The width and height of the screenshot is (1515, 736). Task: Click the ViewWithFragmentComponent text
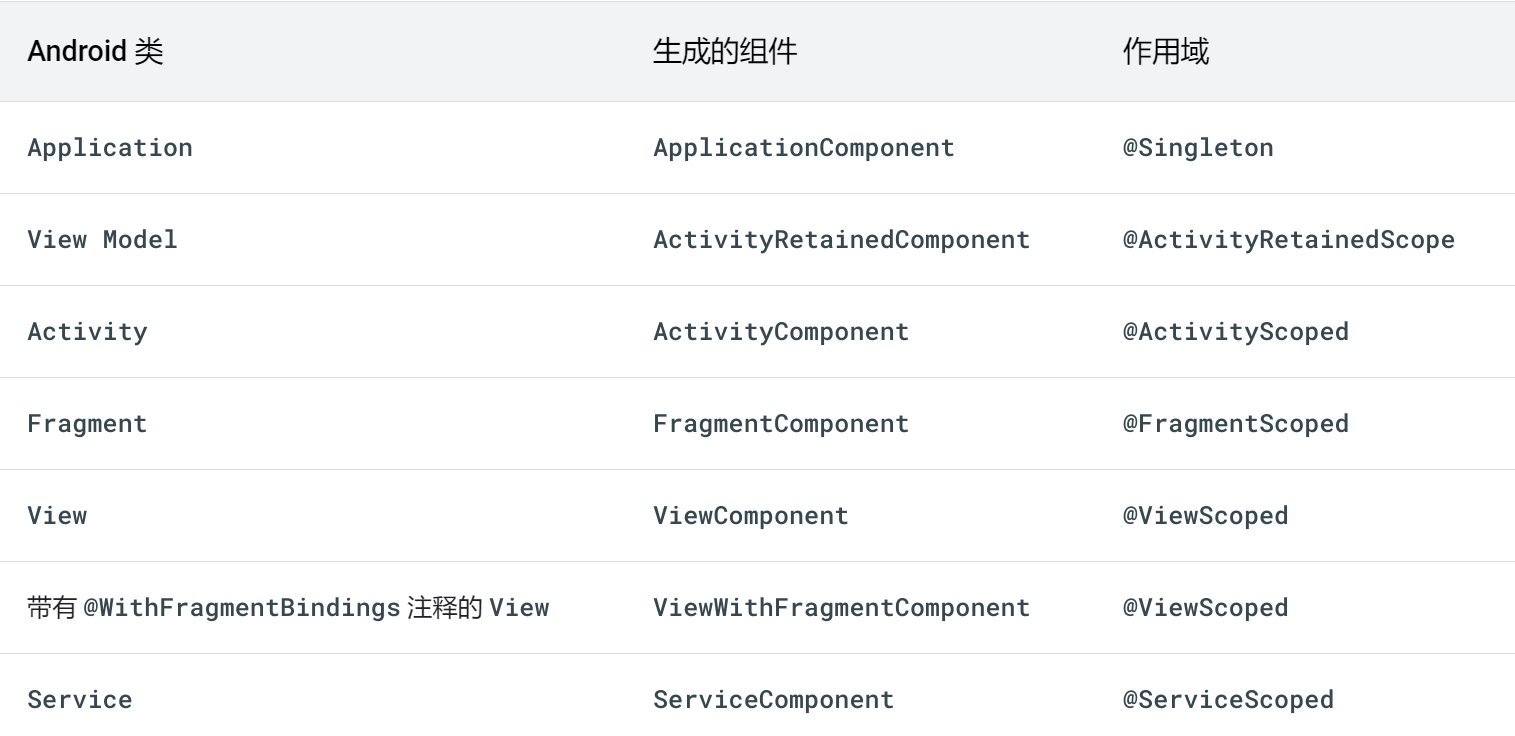coord(841,607)
